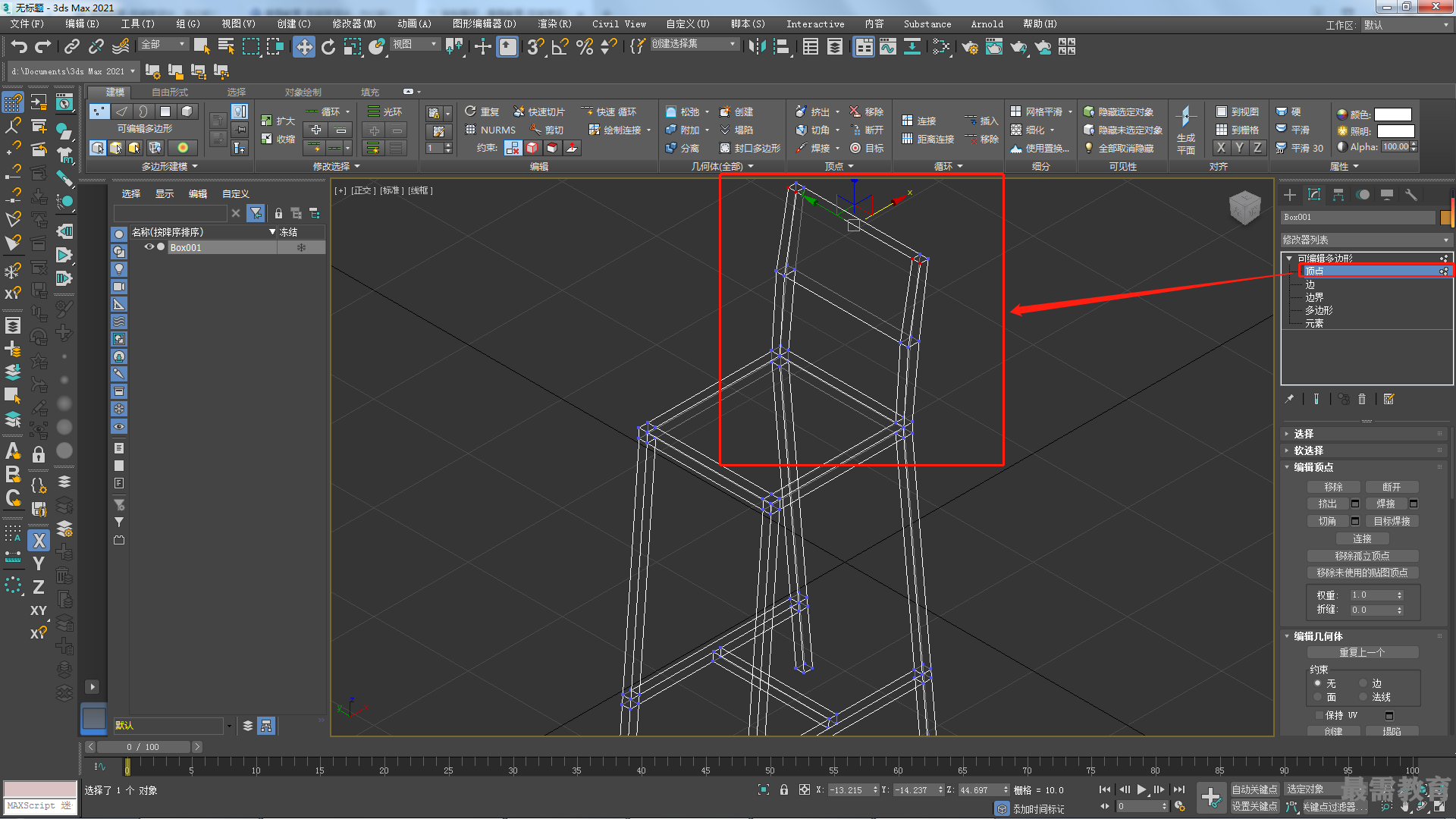Activate Select and Move tool
The width and height of the screenshot is (1456, 819).
point(303,47)
